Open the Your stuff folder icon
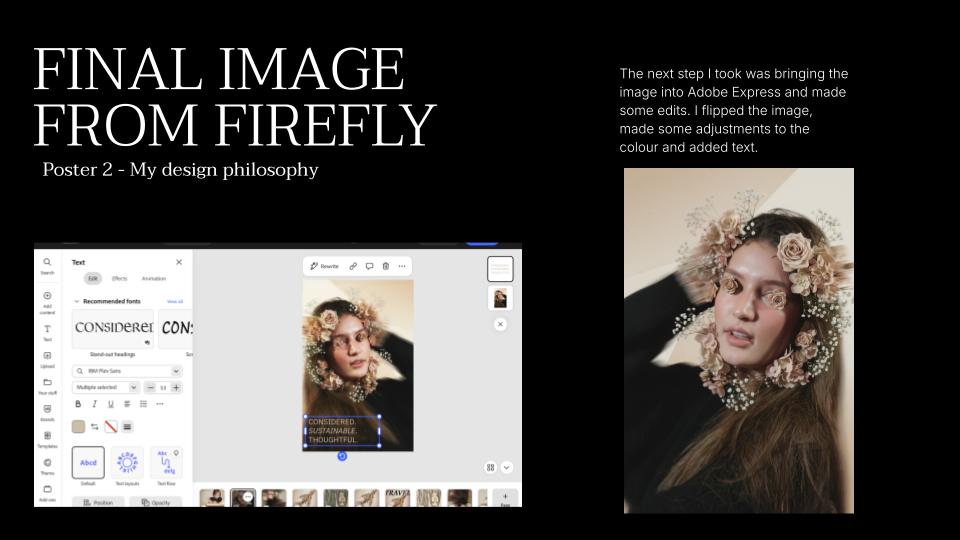This screenshot has height=540, width=960. (x=47, y=386)
